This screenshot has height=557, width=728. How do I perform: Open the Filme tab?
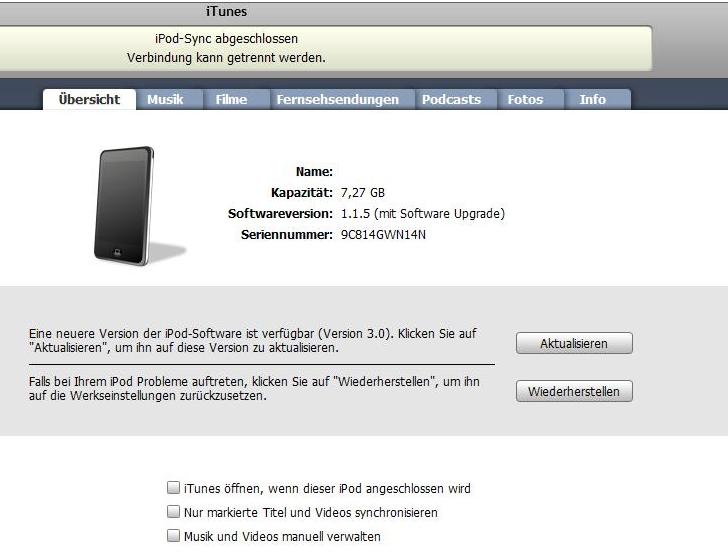237,99
